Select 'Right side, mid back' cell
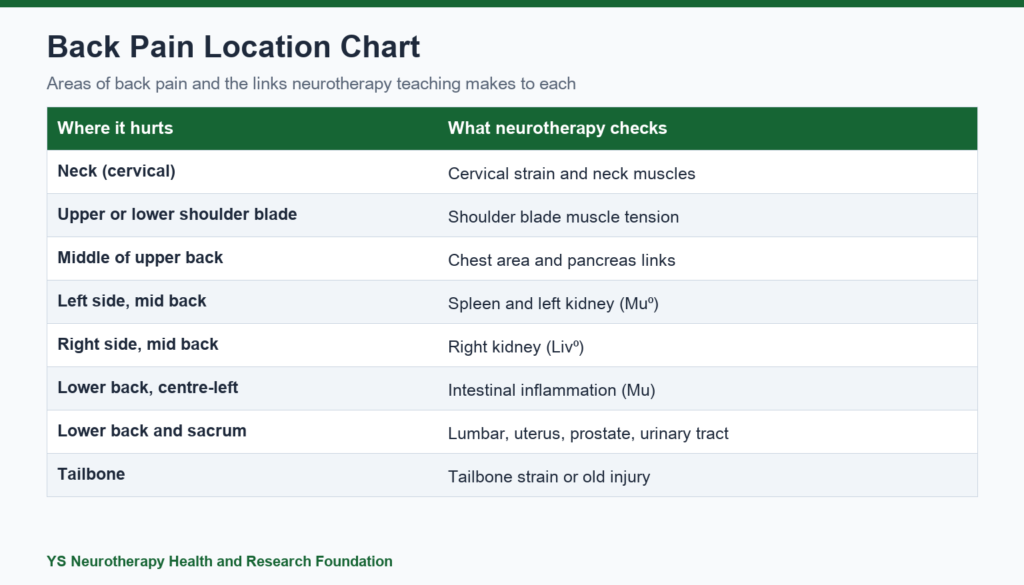 (137, 344)
